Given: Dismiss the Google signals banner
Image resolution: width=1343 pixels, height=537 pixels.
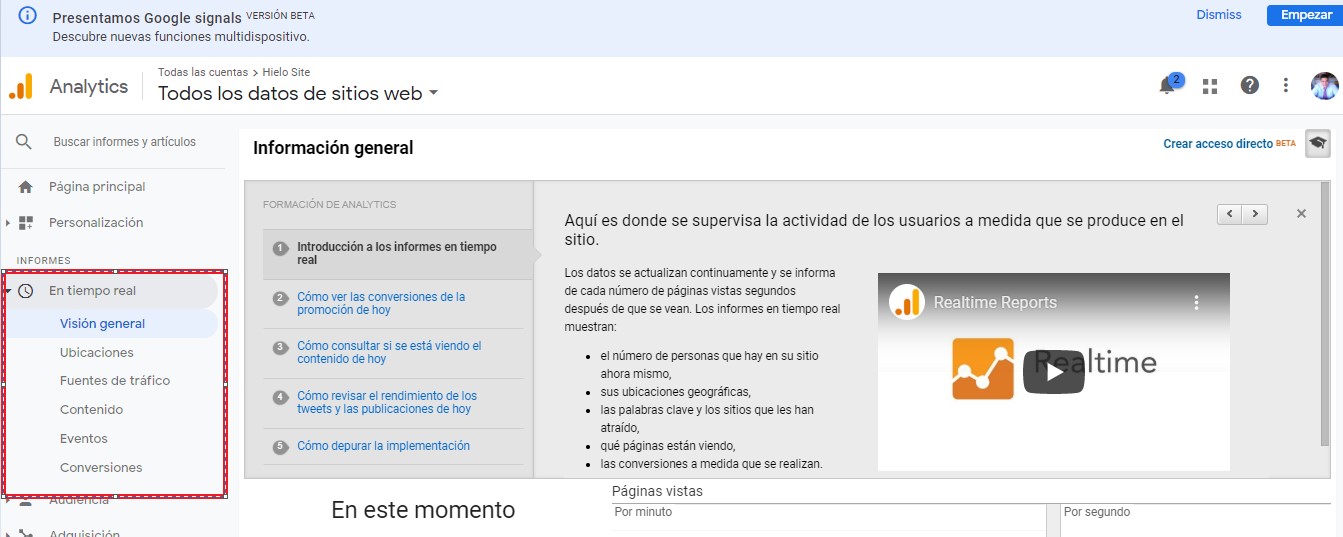Looking at the screenshot, I should coord(1218,15).
